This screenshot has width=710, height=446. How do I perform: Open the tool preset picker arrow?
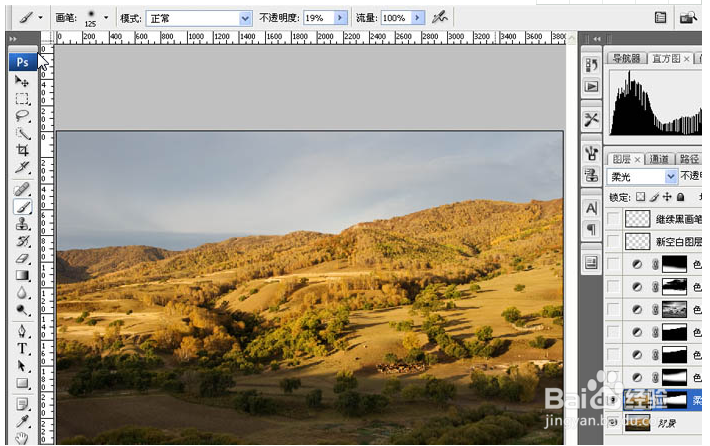click(x=40, y=18)
